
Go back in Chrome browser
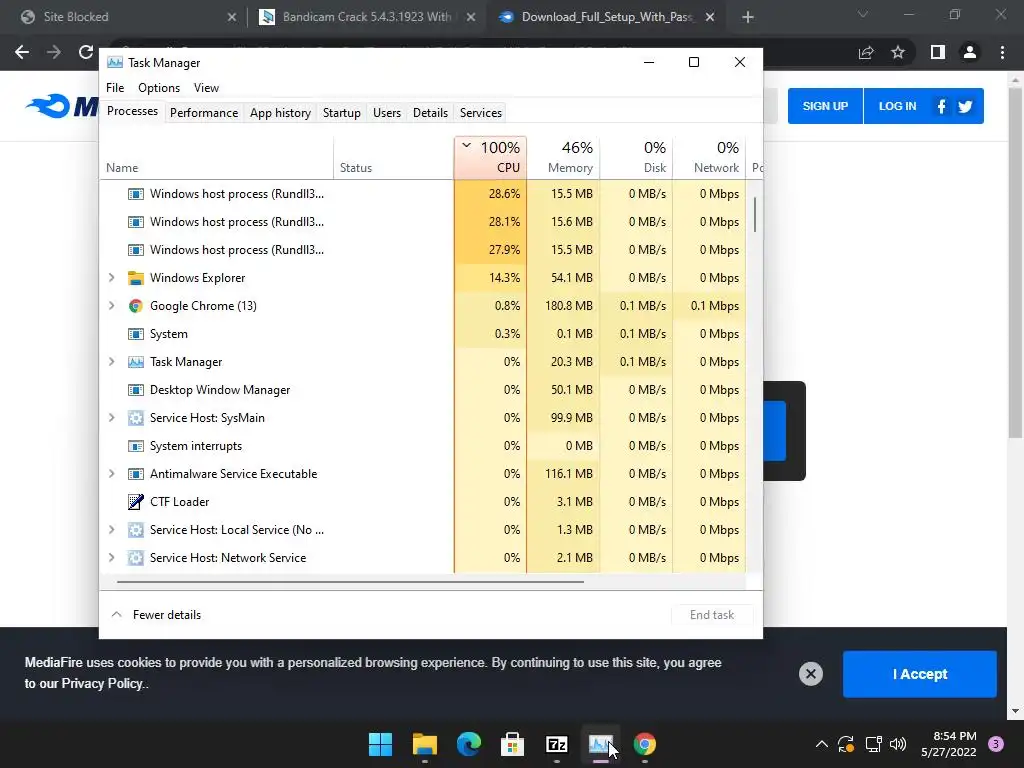click(22, 52)
